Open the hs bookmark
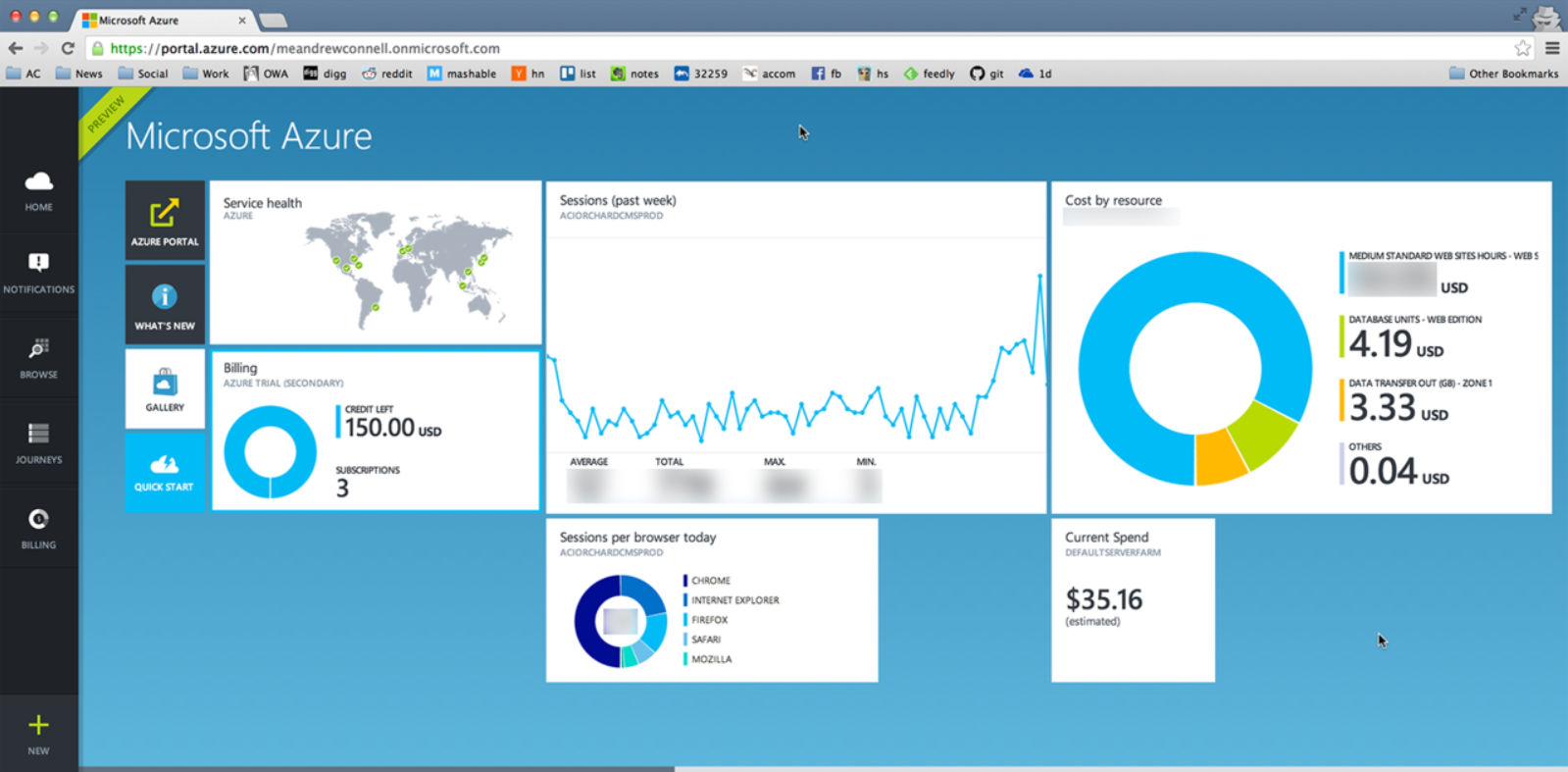The height and width of the screenshot is (772, 1568). coord(873,74)
